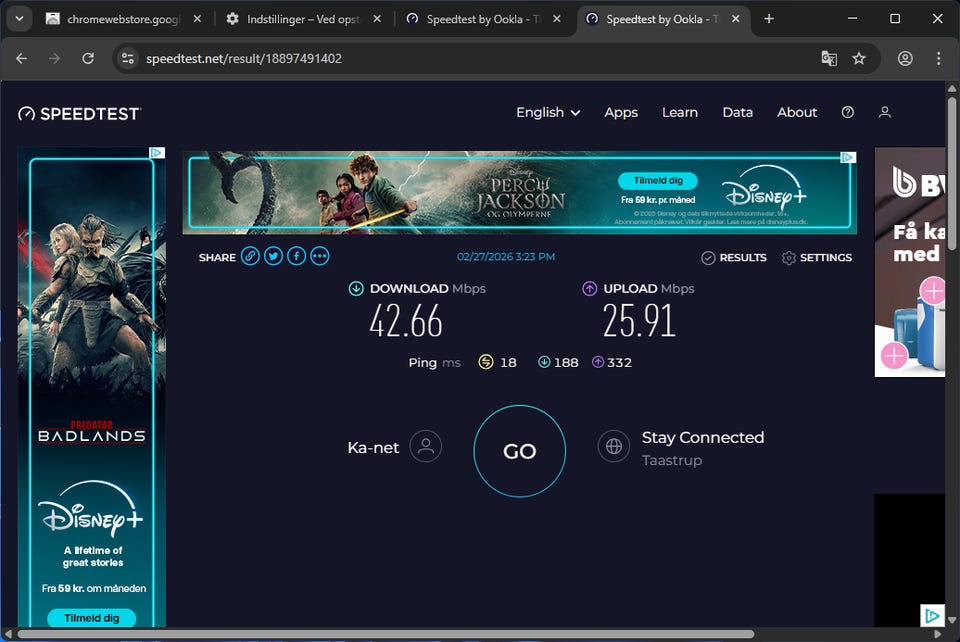Viewport: 960px width, 642px height.
Task: Open the Data menu
Action: tap(737, 112)
